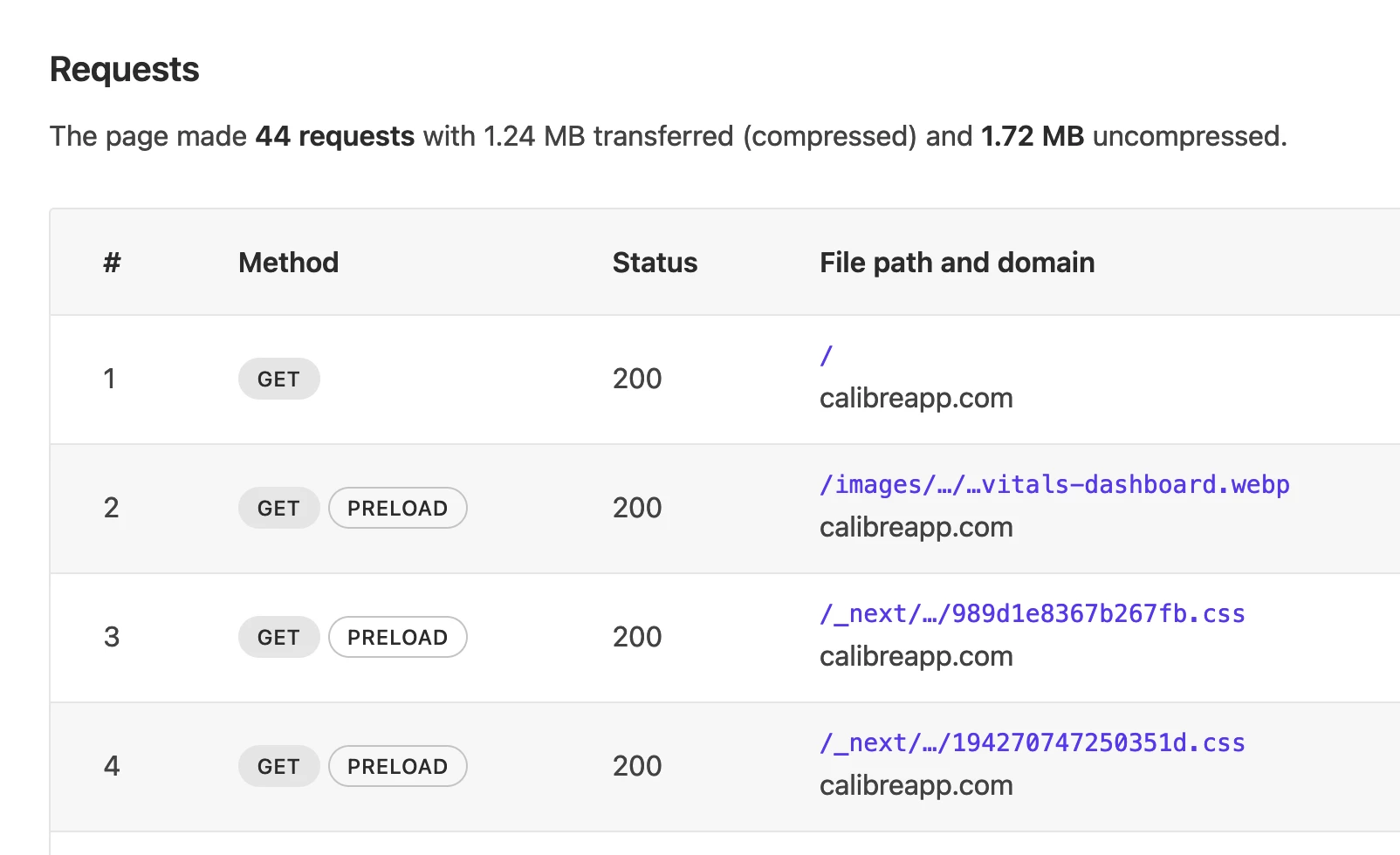Select the 200 status on request 2
This screenshot has height=855, width=1400.
point(636,508)
